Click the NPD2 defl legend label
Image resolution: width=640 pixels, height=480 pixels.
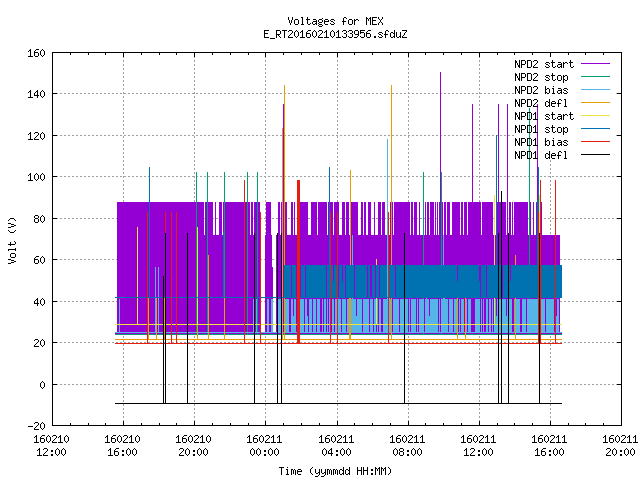click(x=541, y=103)
